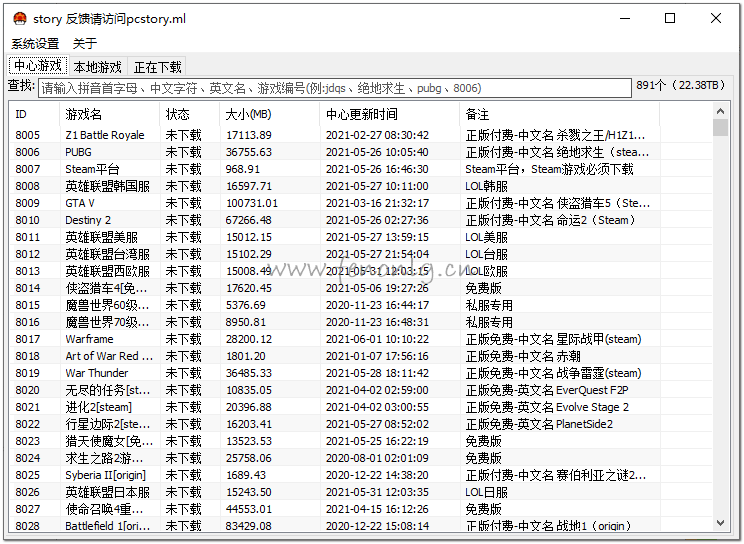Click the LOL韩服 note cell

pyautogui.click(x=486, y=186)
